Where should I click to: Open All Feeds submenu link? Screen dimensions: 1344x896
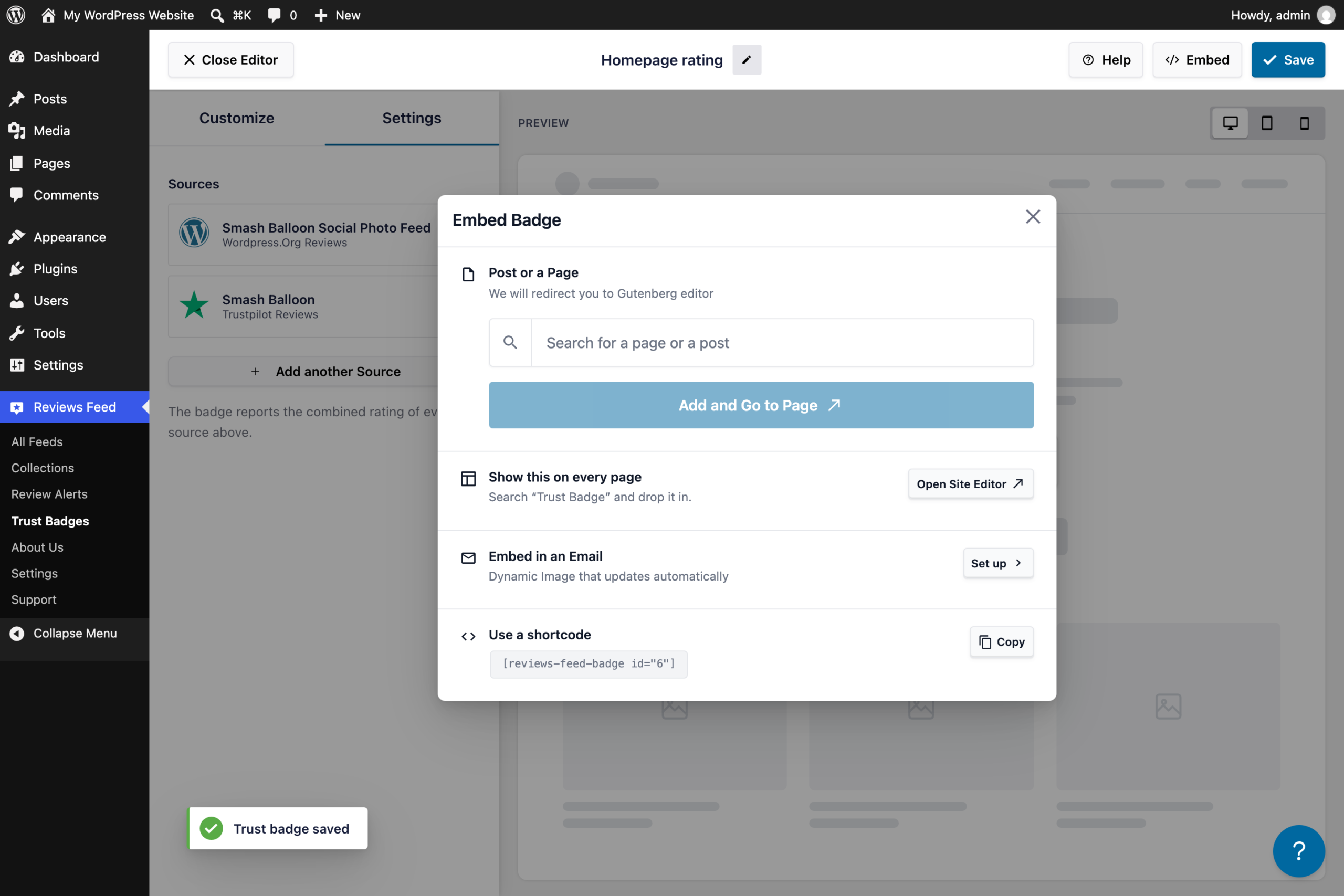(x=37, y=442)
